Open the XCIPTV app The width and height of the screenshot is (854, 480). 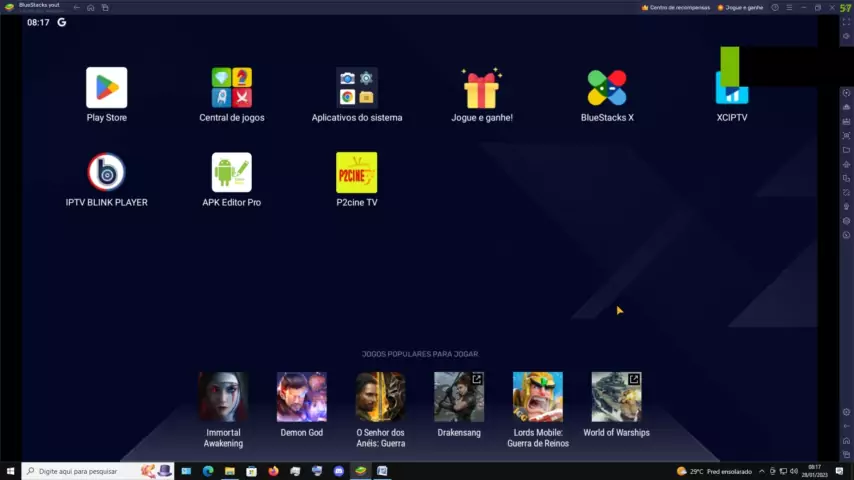point(732,88)
